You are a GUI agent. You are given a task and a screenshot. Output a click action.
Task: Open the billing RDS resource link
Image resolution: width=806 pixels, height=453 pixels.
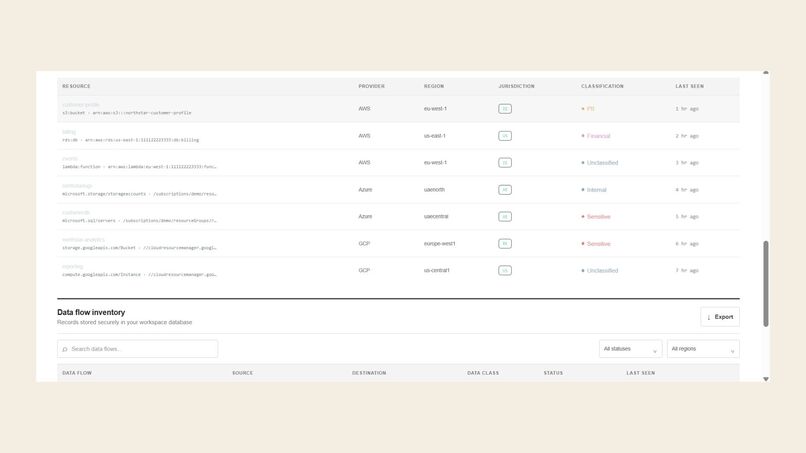pos(69,132)
